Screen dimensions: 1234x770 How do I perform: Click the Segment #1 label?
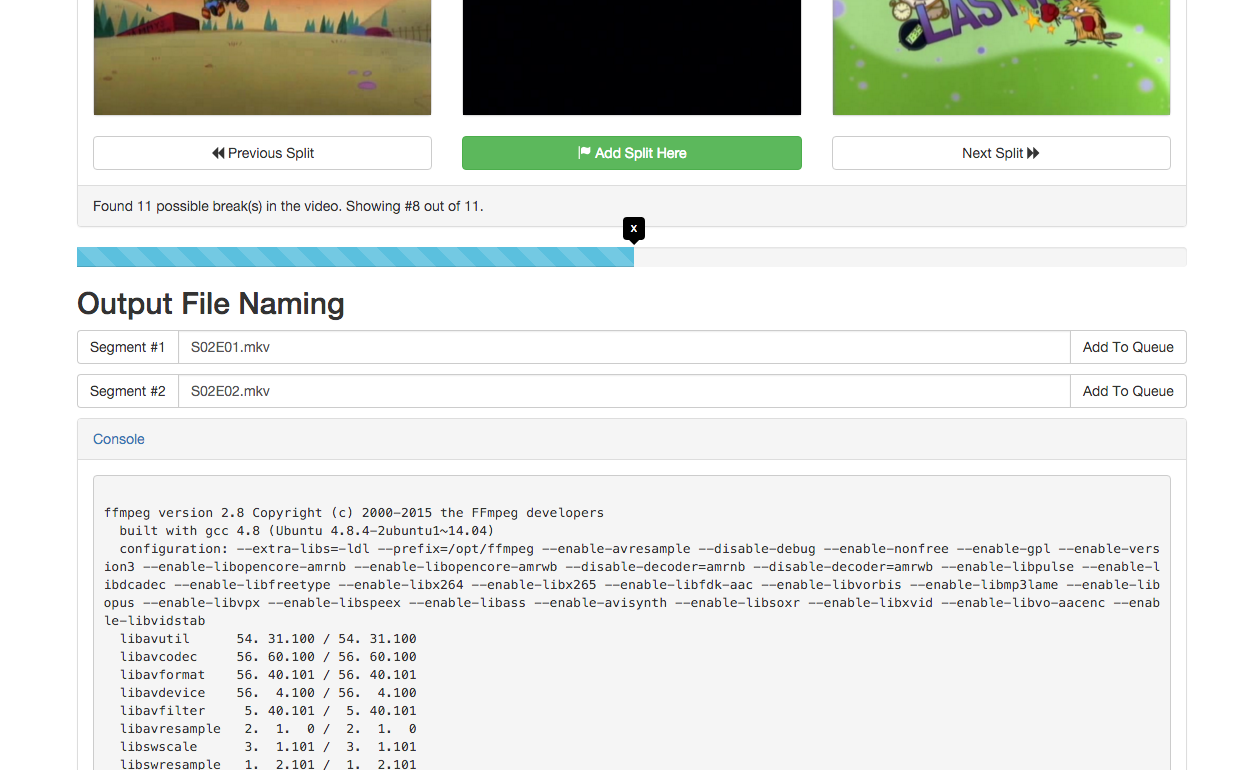click(x=127, y=347)
